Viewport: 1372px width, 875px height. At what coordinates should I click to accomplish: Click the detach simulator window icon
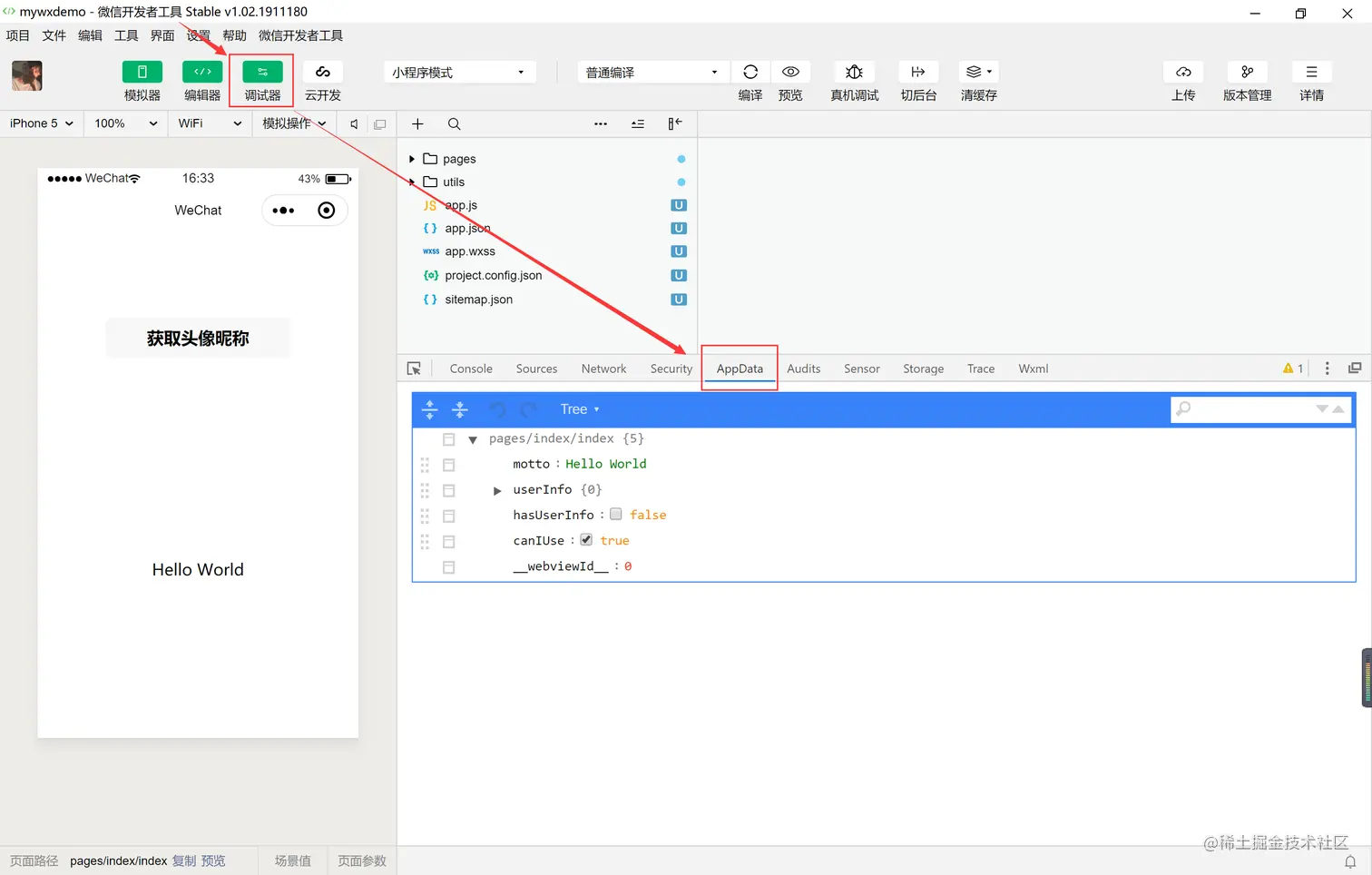point(380,124)
